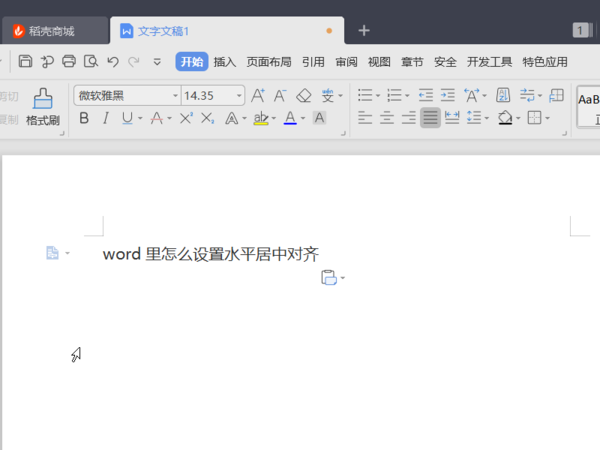This screenshot has height=450, width=600.
Task: Increase font size with A+ icon
Action: click(x=258, y=95)
